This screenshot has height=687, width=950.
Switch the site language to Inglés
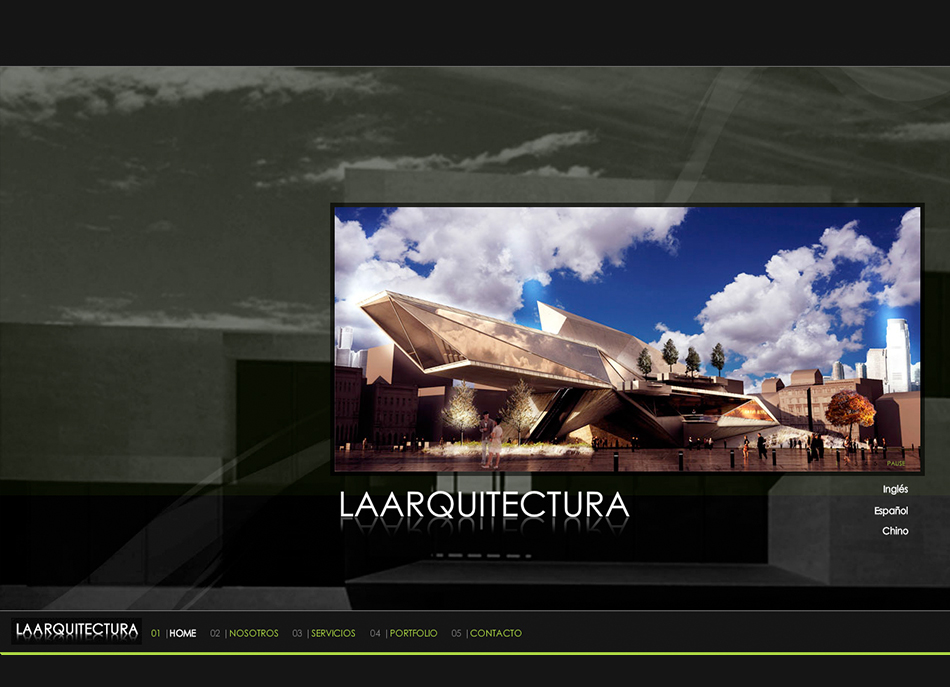(x=895, y=489)
